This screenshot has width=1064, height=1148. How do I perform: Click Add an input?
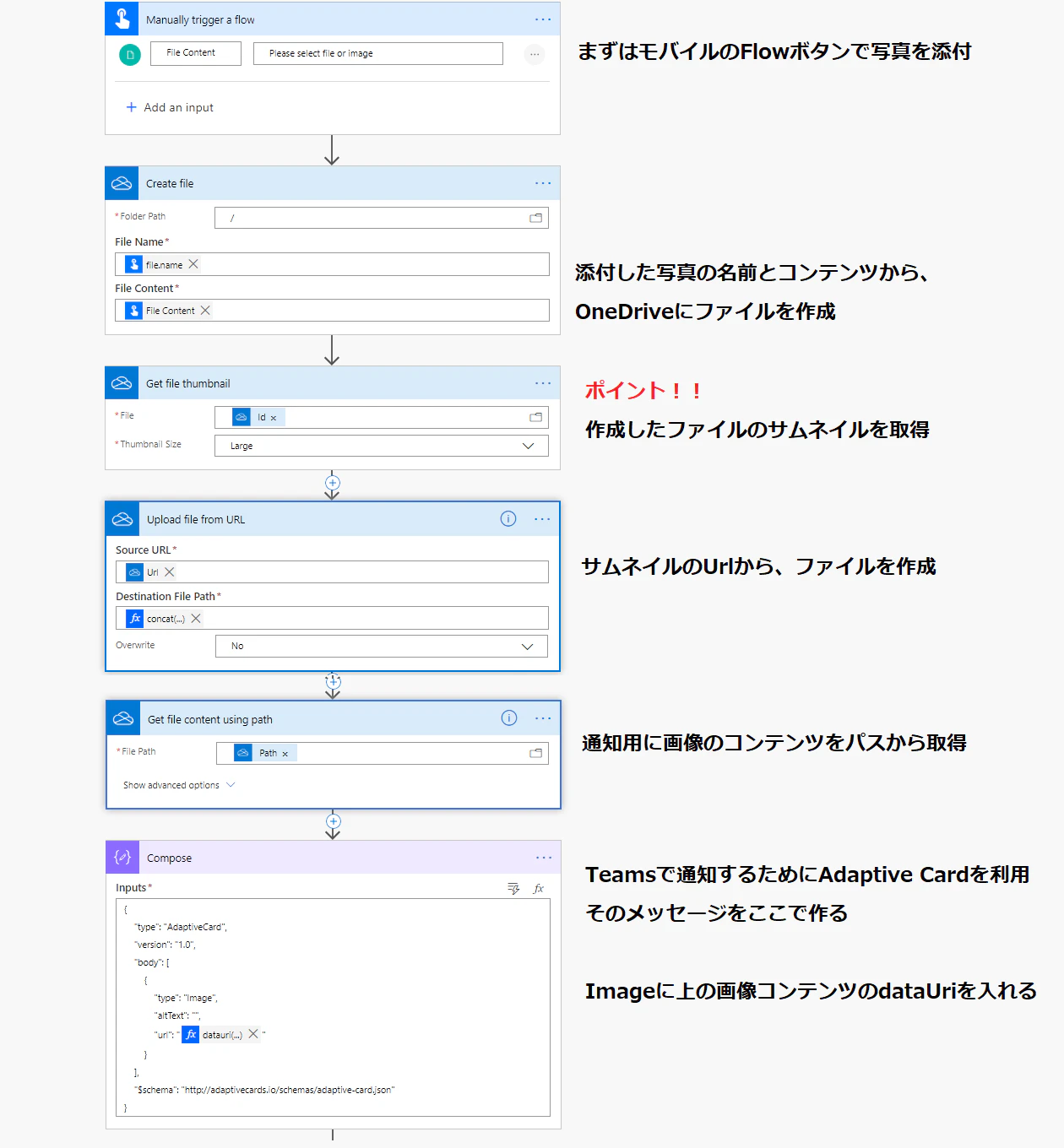[170, 107]
